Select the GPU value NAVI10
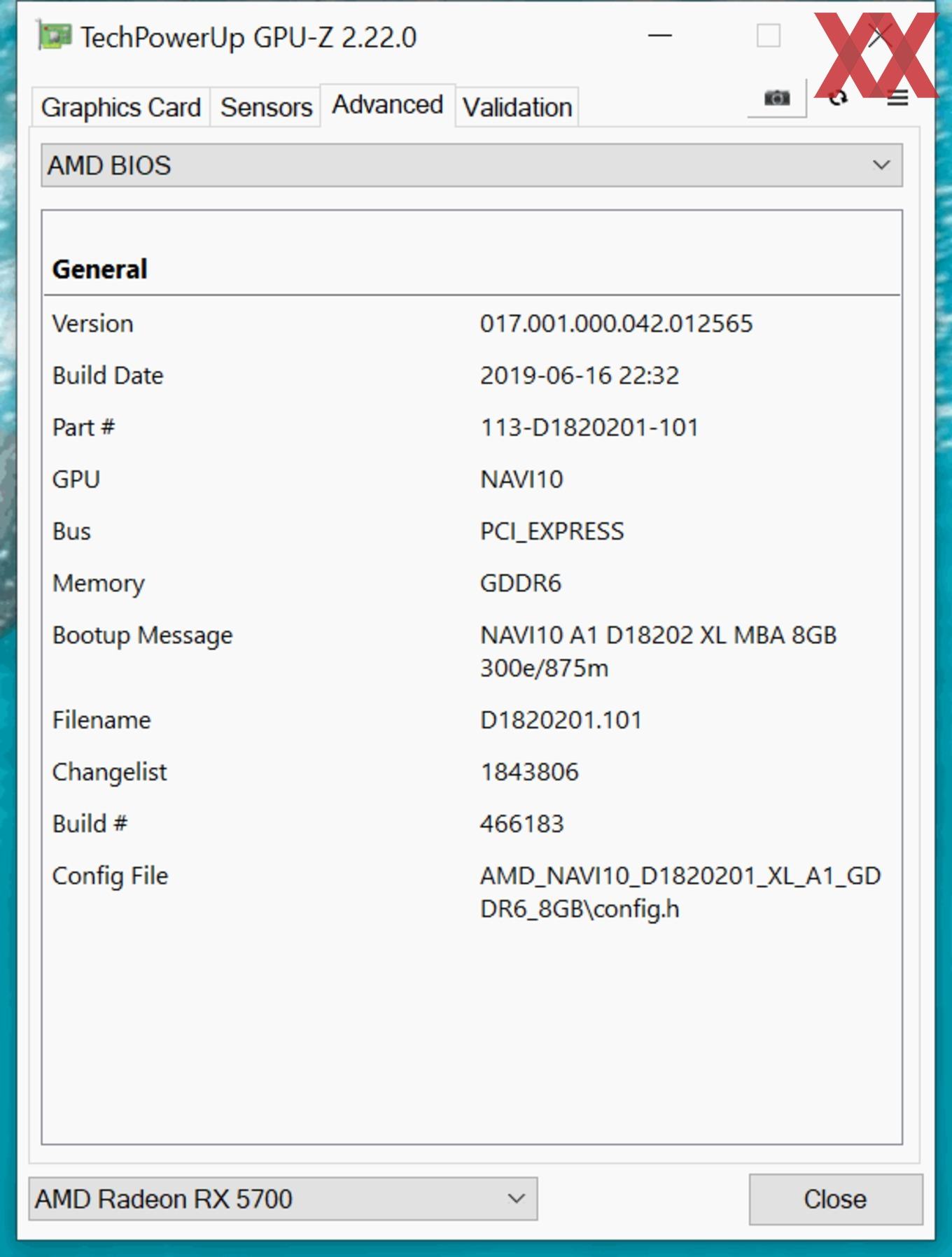Image resolution: width=952 pixels, height=1257 pixels. (521, 479)
